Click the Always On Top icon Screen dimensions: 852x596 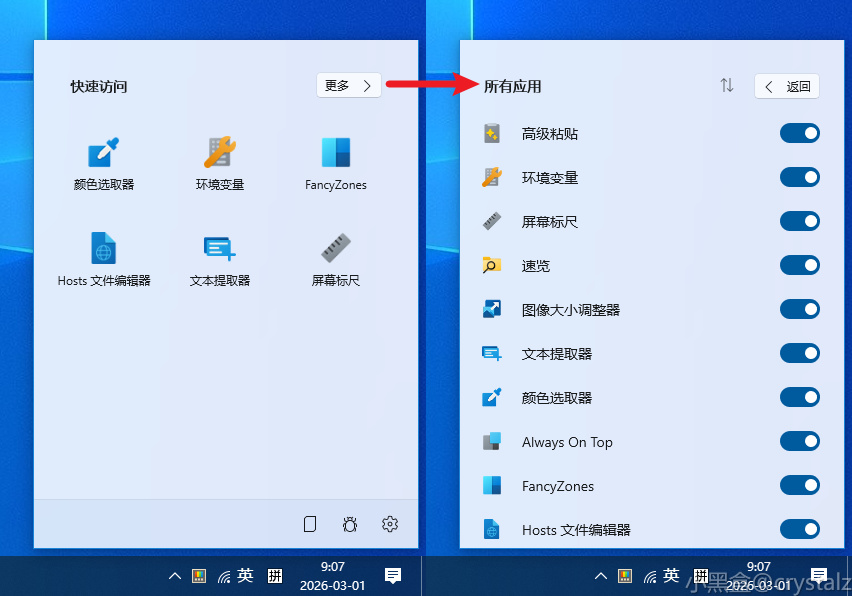coord(492,441)
